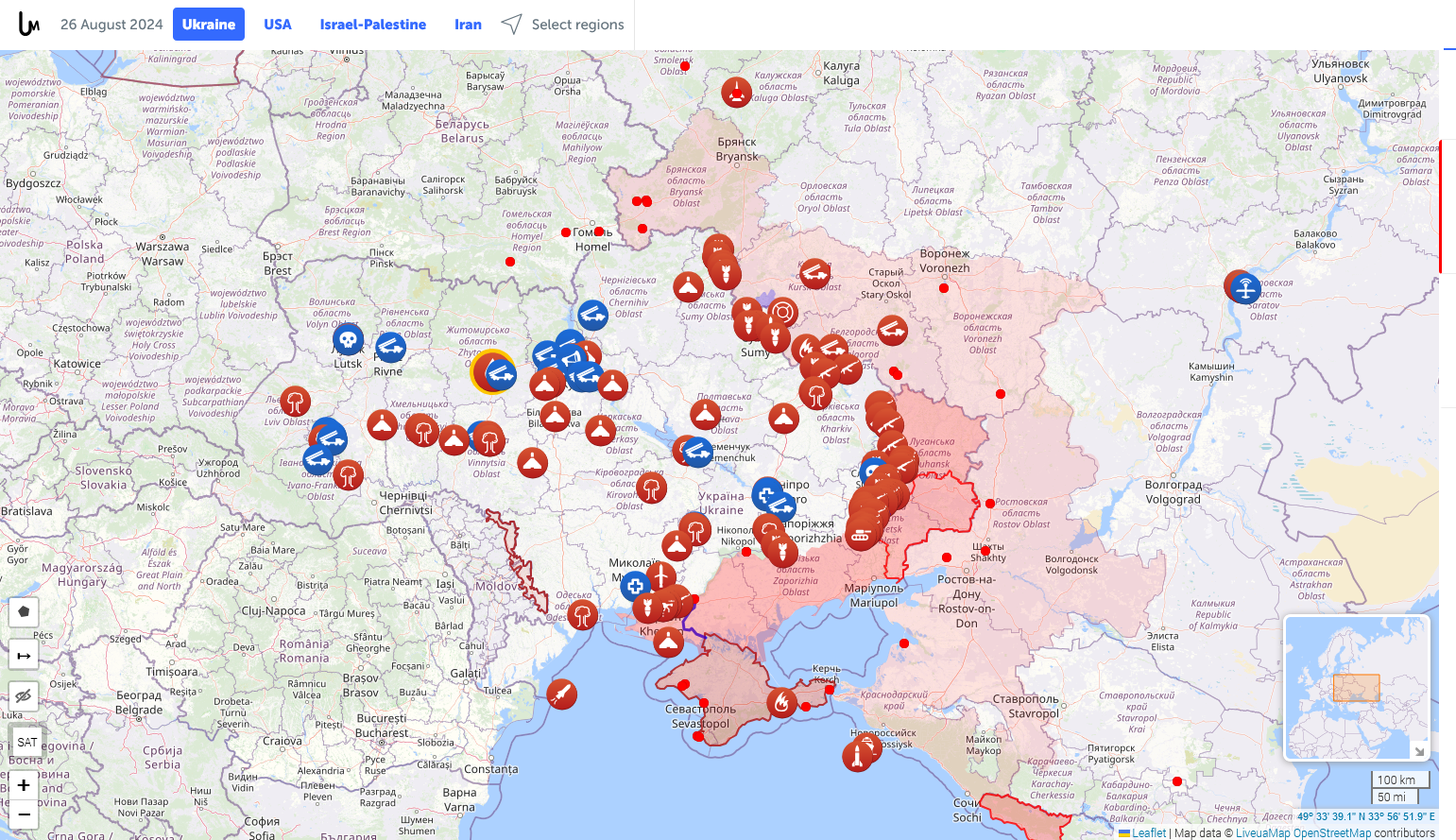Click the red rocket marker near Novorossiysk
The image size is (1456, 840).
[858, 756]
